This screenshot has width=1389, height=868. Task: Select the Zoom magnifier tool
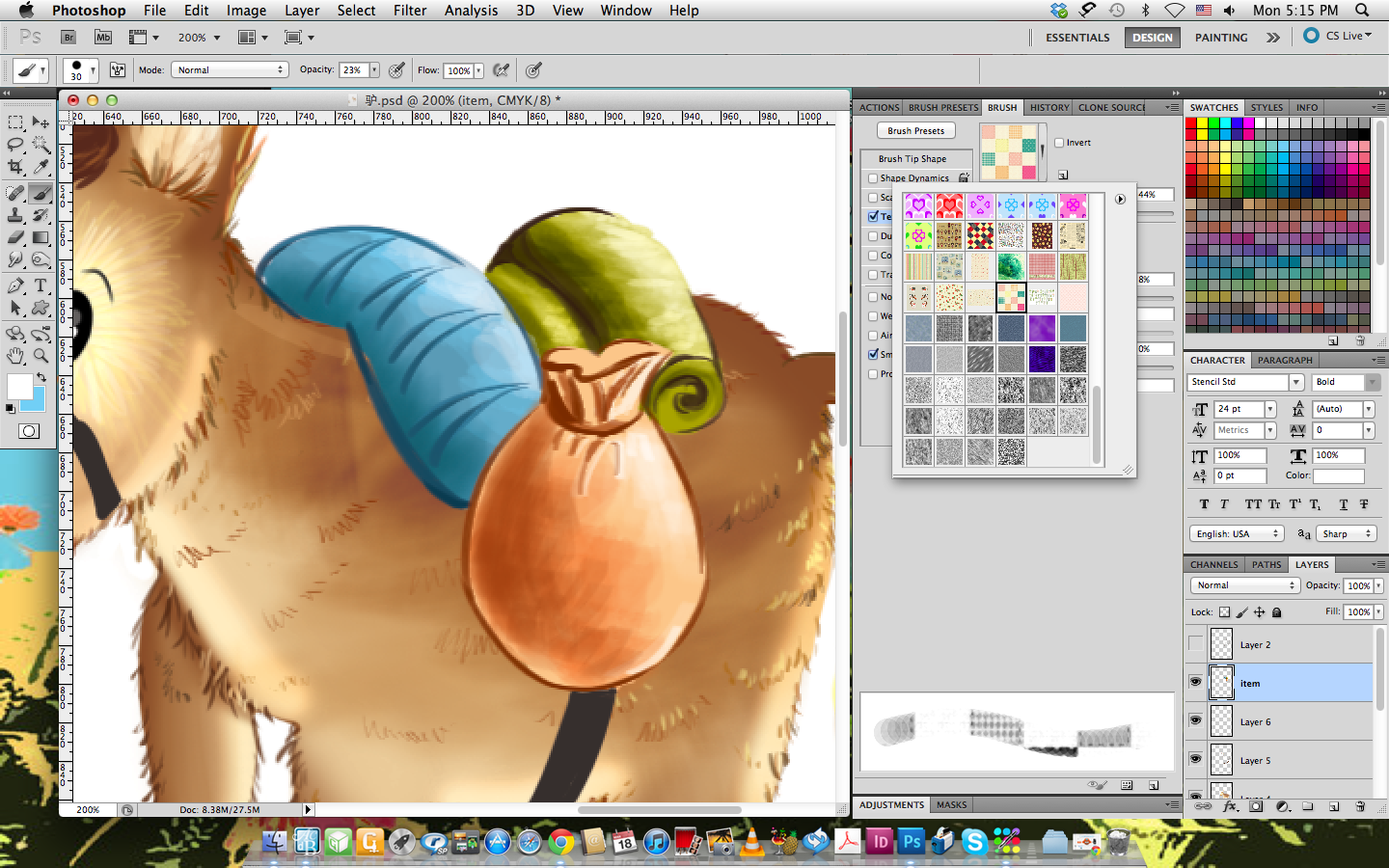tap(41, 356)
